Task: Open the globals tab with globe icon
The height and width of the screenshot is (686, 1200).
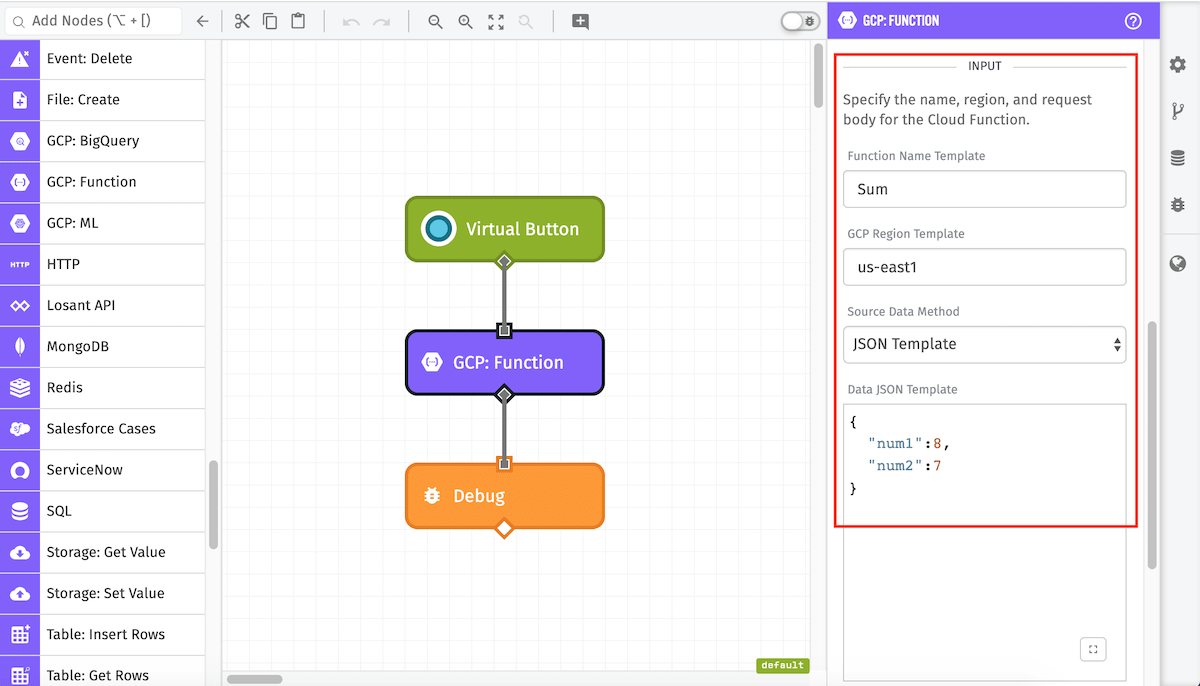Action: point(1178,264)
